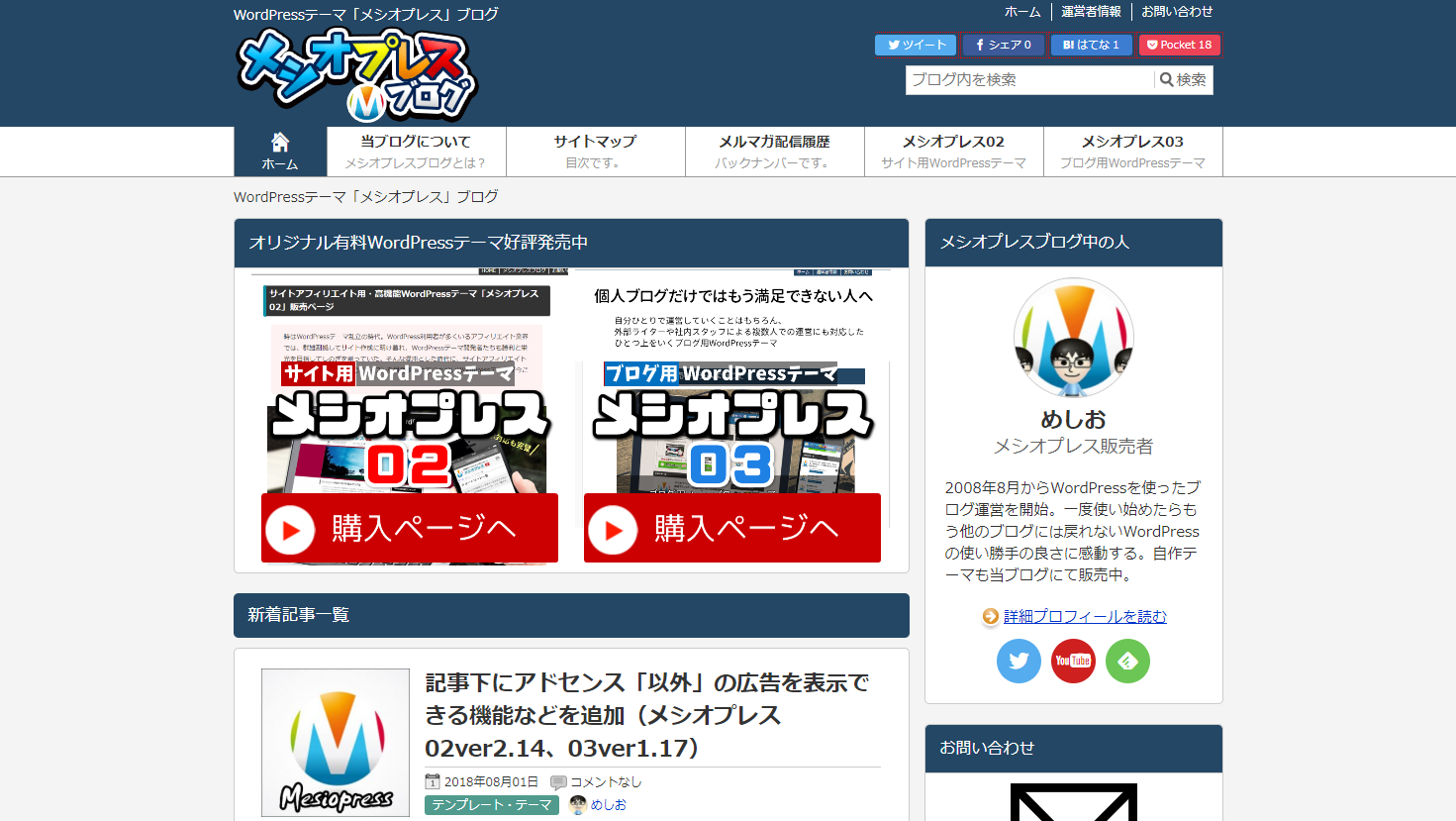Open the ホーム link in the top header

(1022, 12)
